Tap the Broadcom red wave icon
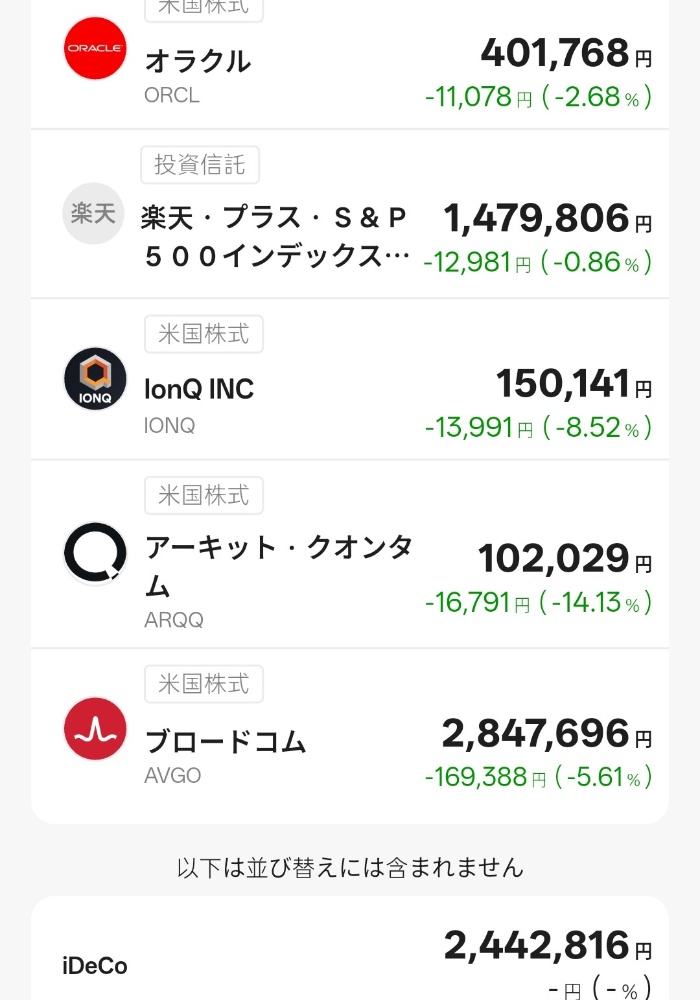700x1000 pixels. [x=95, y=729]
